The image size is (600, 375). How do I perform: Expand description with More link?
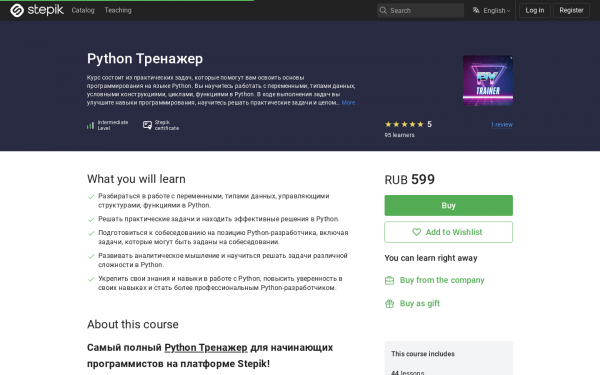click(x=348, y=103)
